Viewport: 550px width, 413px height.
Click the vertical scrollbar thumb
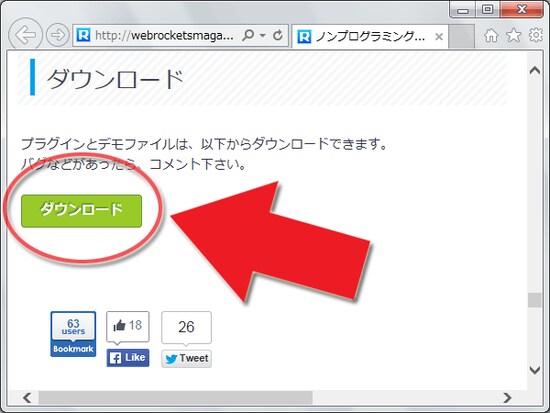tap(535, 300)
